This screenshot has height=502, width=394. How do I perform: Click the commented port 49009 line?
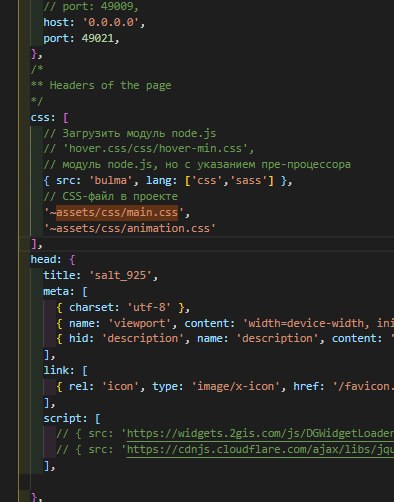coord(91,6)
